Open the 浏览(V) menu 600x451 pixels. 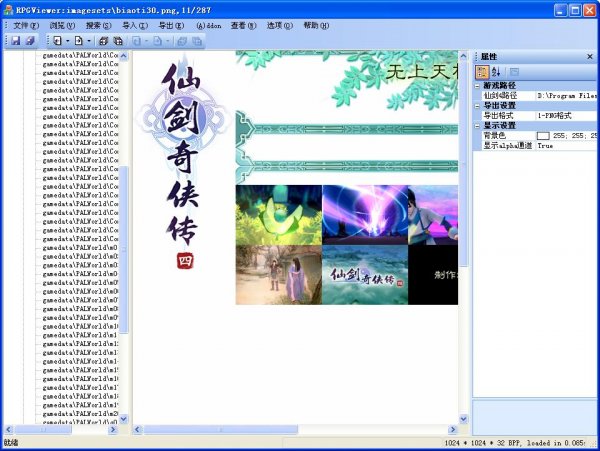point(62,26)
